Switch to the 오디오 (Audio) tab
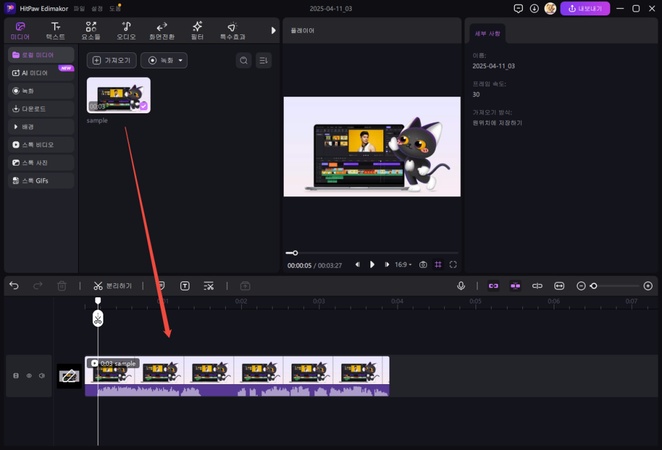 click(x=126, y=29)
